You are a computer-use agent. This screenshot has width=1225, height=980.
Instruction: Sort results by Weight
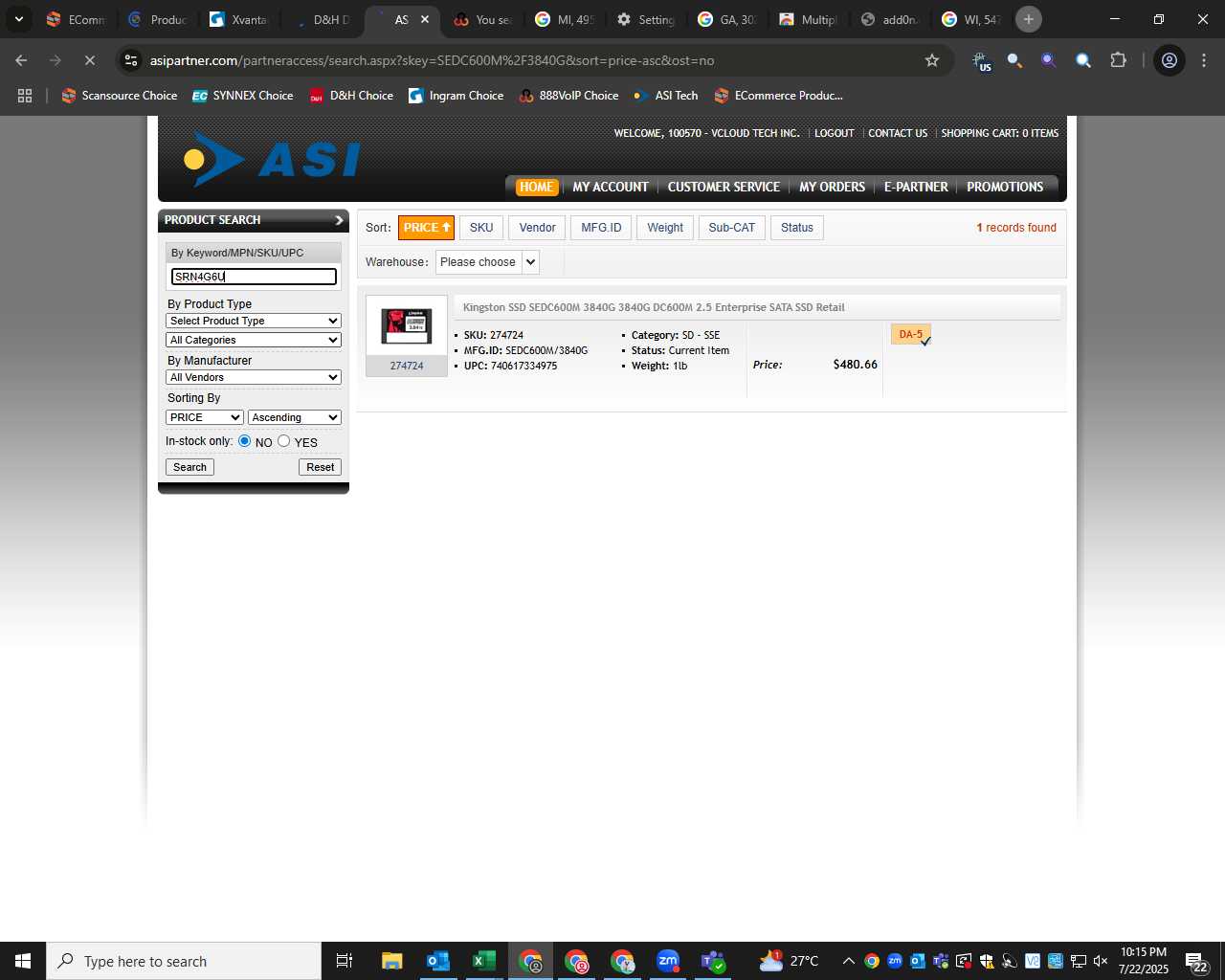tap(665, 228)
